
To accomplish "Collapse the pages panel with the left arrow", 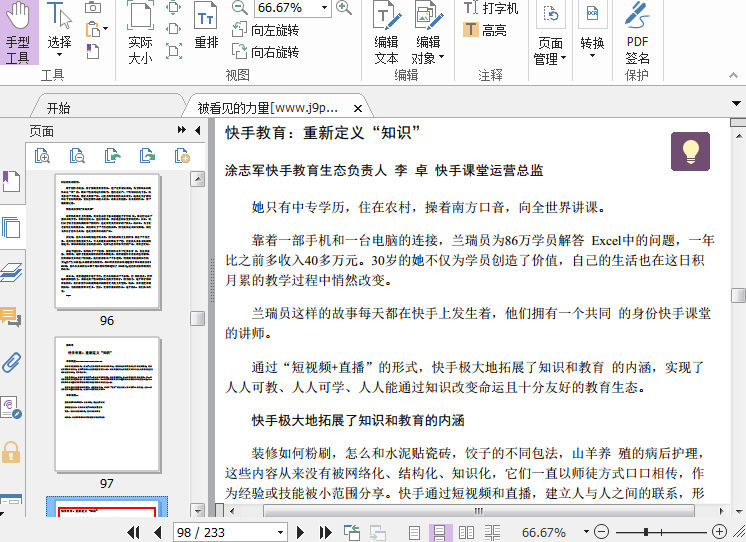I will (x=197, y=130).
